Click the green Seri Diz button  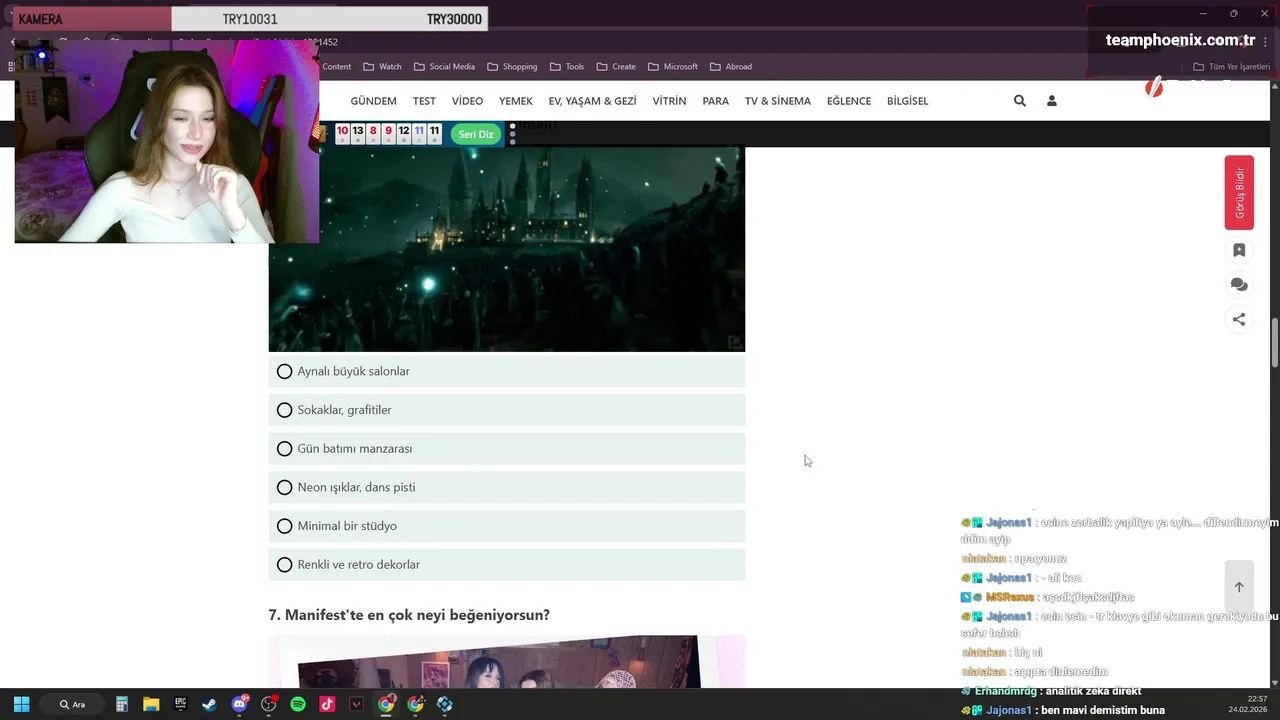[476, 134]
